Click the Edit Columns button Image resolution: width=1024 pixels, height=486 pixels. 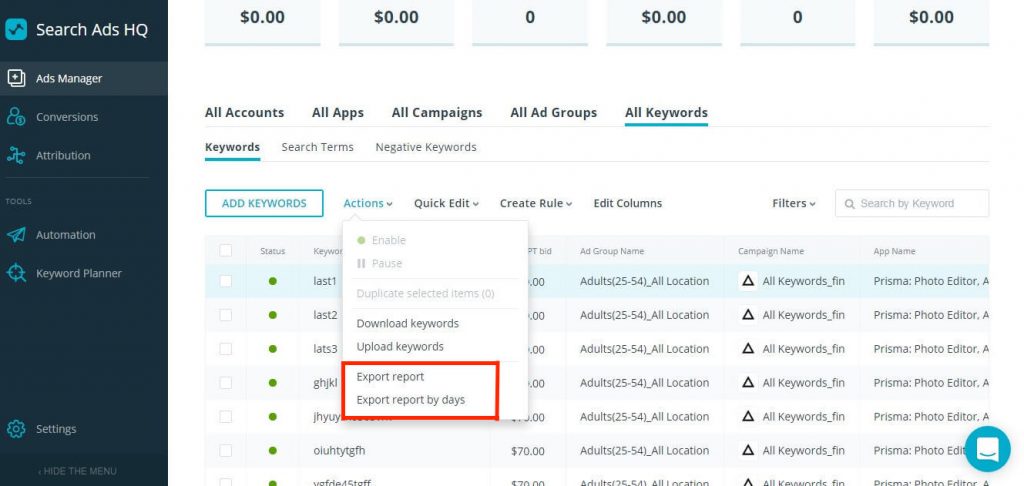coord(628,203)
